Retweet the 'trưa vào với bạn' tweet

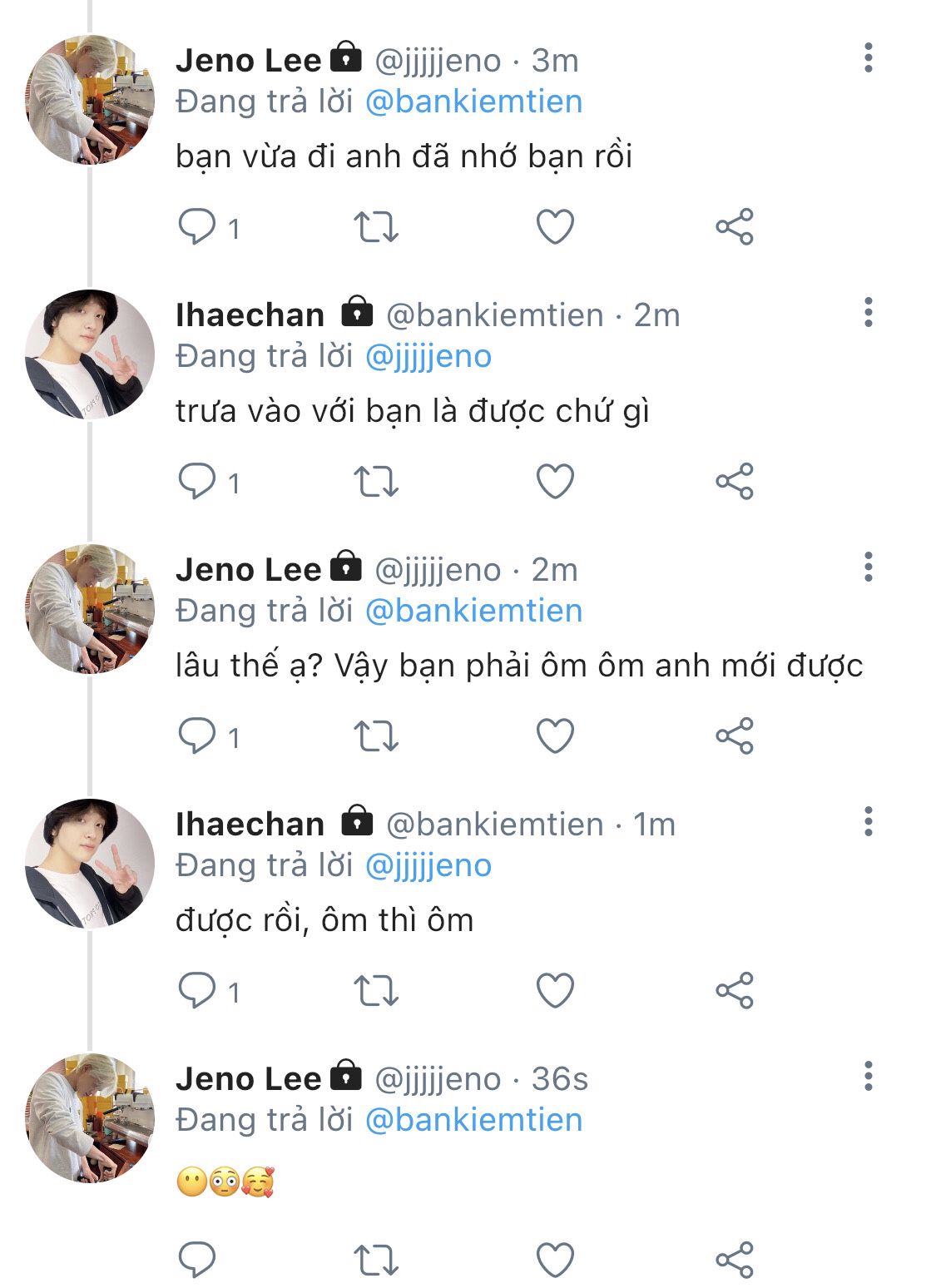[x=376, y=482]
